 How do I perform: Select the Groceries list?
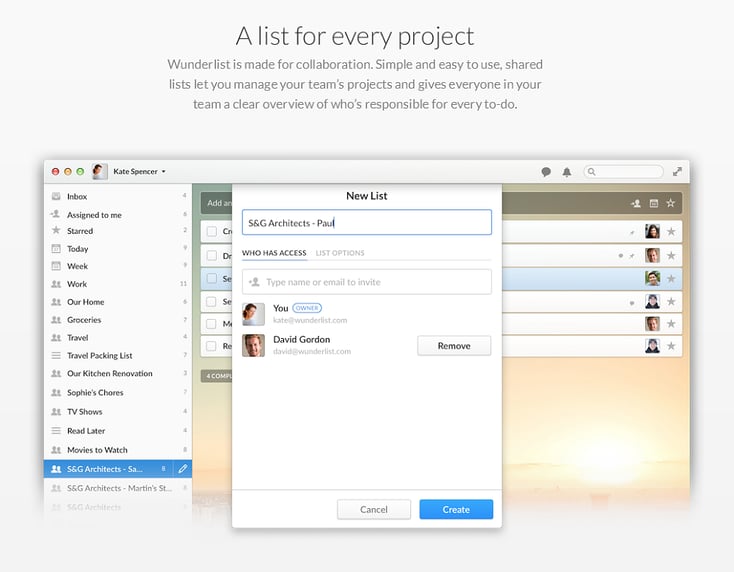click(118, 320)
